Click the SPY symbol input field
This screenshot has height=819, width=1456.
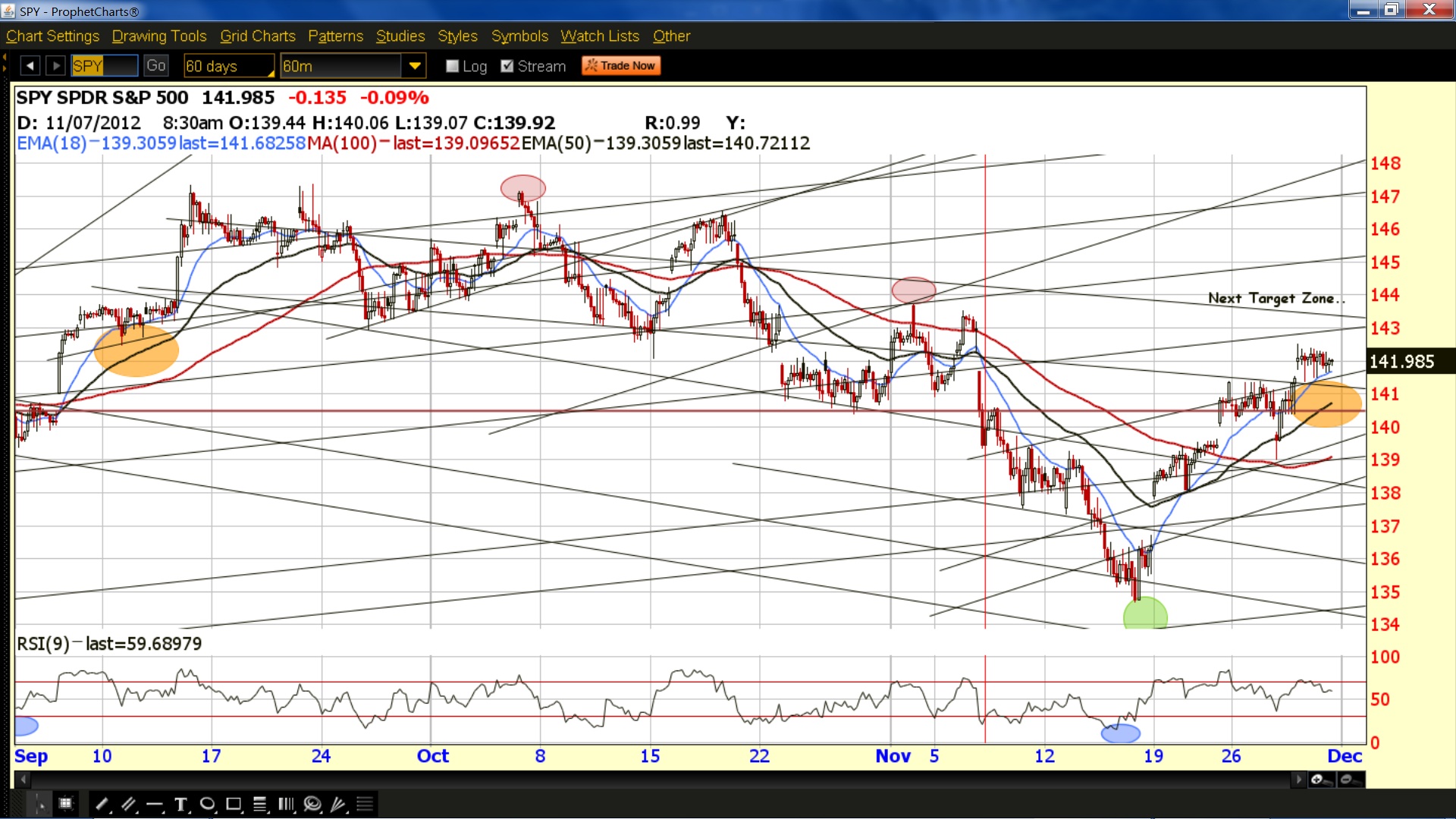tap(105, 66)
